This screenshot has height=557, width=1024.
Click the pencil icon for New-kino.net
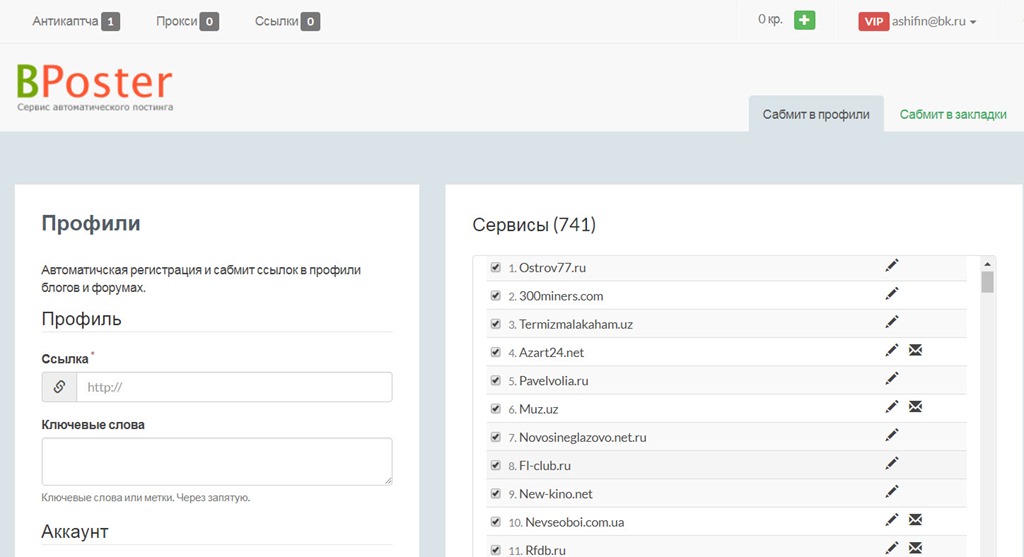(x=892, y=492)
